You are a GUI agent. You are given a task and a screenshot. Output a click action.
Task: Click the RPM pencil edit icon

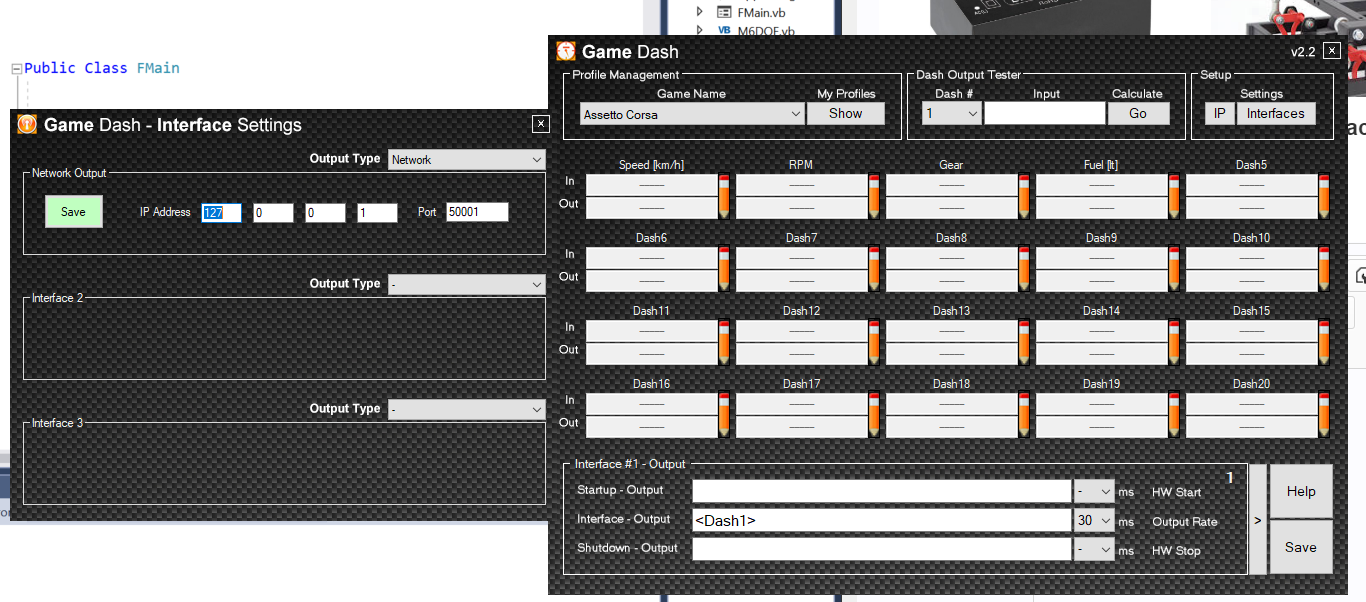(x=875, y=196)
